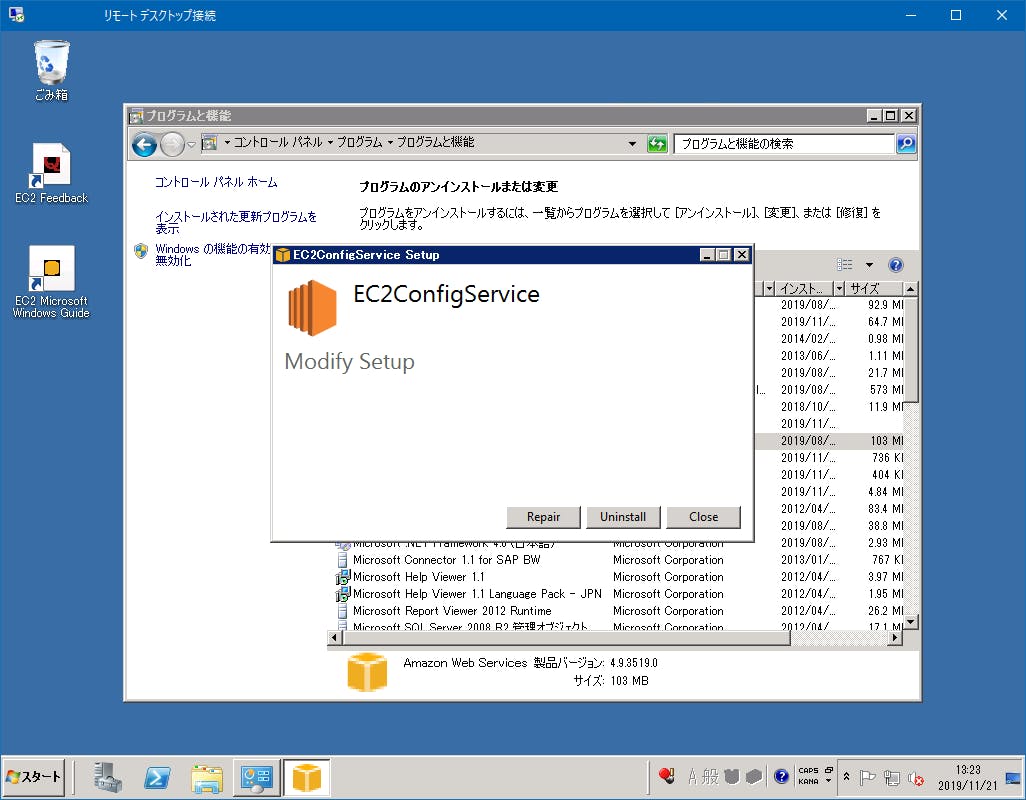Click the 573 MB size cell
The height and width of the screenshot is (800, 1026).
pyautogui.click(x=886, y=390)
